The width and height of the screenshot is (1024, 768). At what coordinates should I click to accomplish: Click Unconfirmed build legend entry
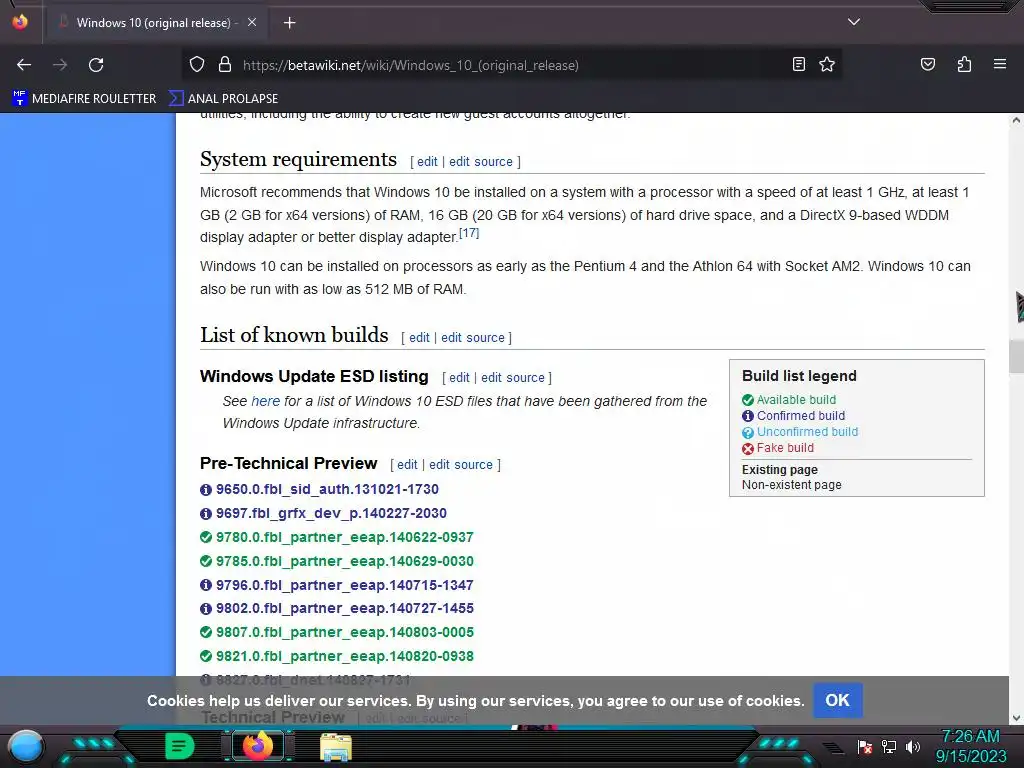(807, 432)
